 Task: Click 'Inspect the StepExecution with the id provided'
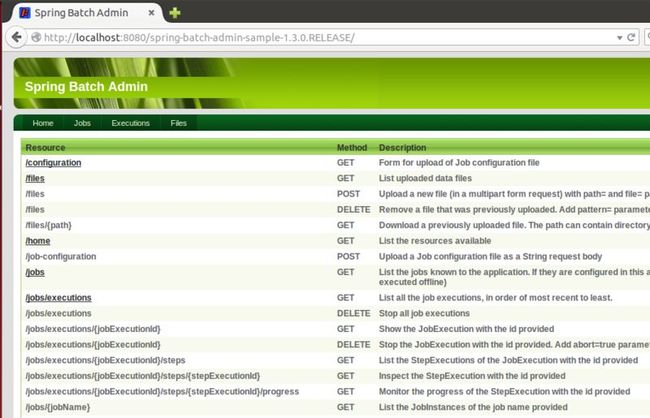[x=472, y=376]
